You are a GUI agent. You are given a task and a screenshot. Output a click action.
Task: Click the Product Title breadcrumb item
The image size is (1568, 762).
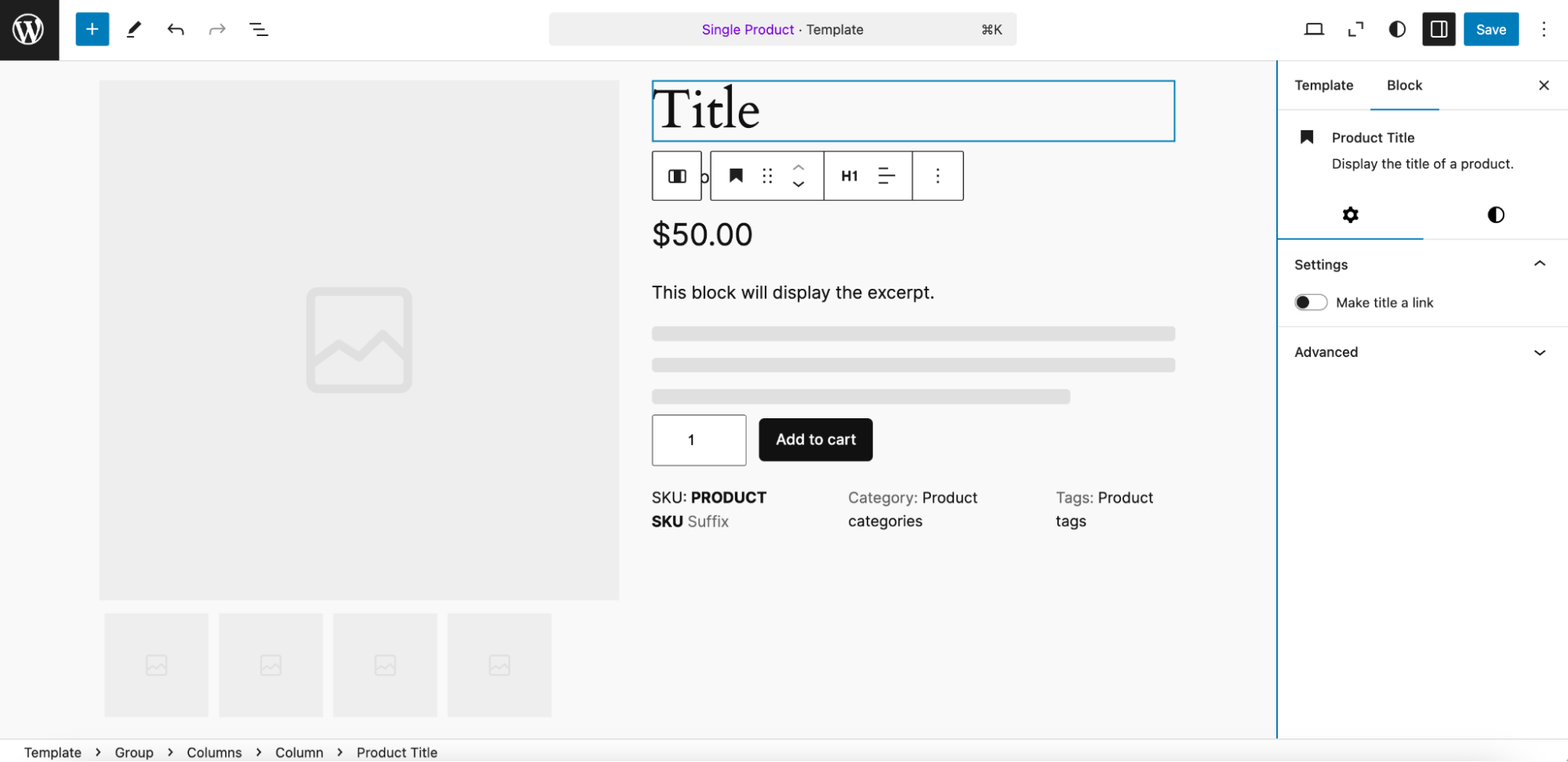click(397, 752)
